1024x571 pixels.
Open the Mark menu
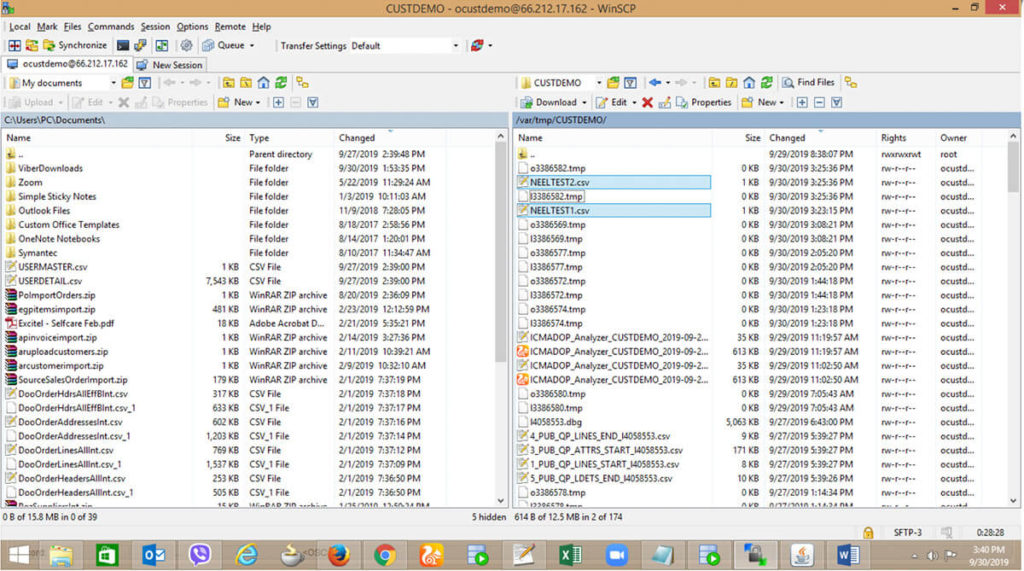47,27
